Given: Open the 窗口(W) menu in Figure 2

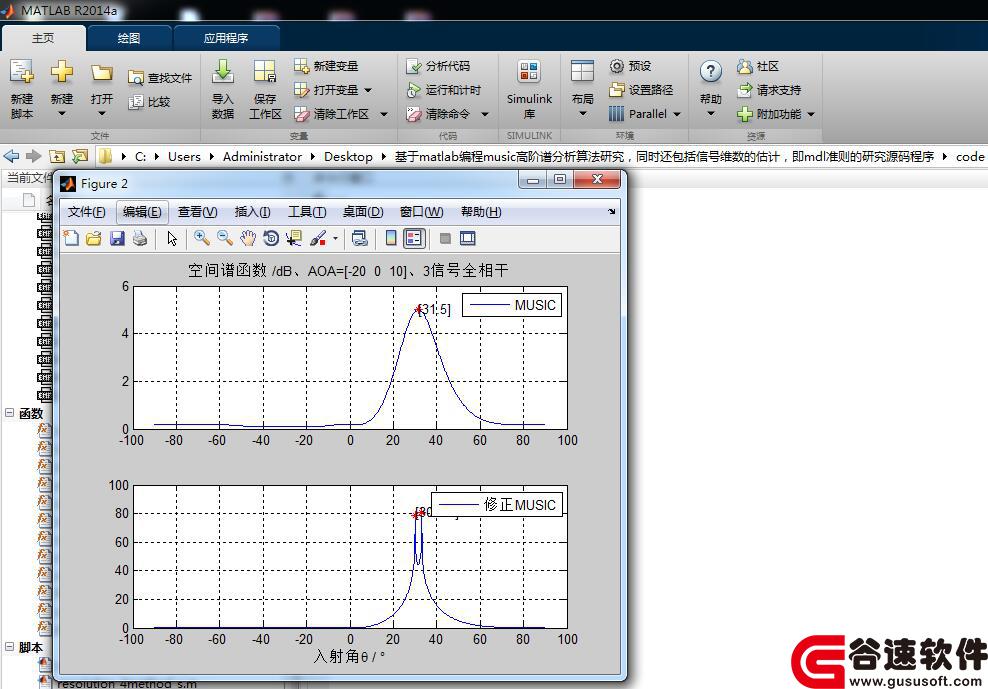Looking at the screenshot, I should coord(422,212).
